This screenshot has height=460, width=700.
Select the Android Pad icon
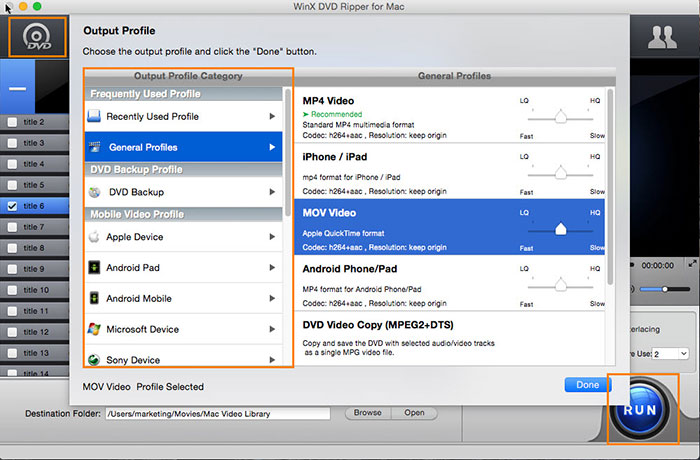pos(94,268)
